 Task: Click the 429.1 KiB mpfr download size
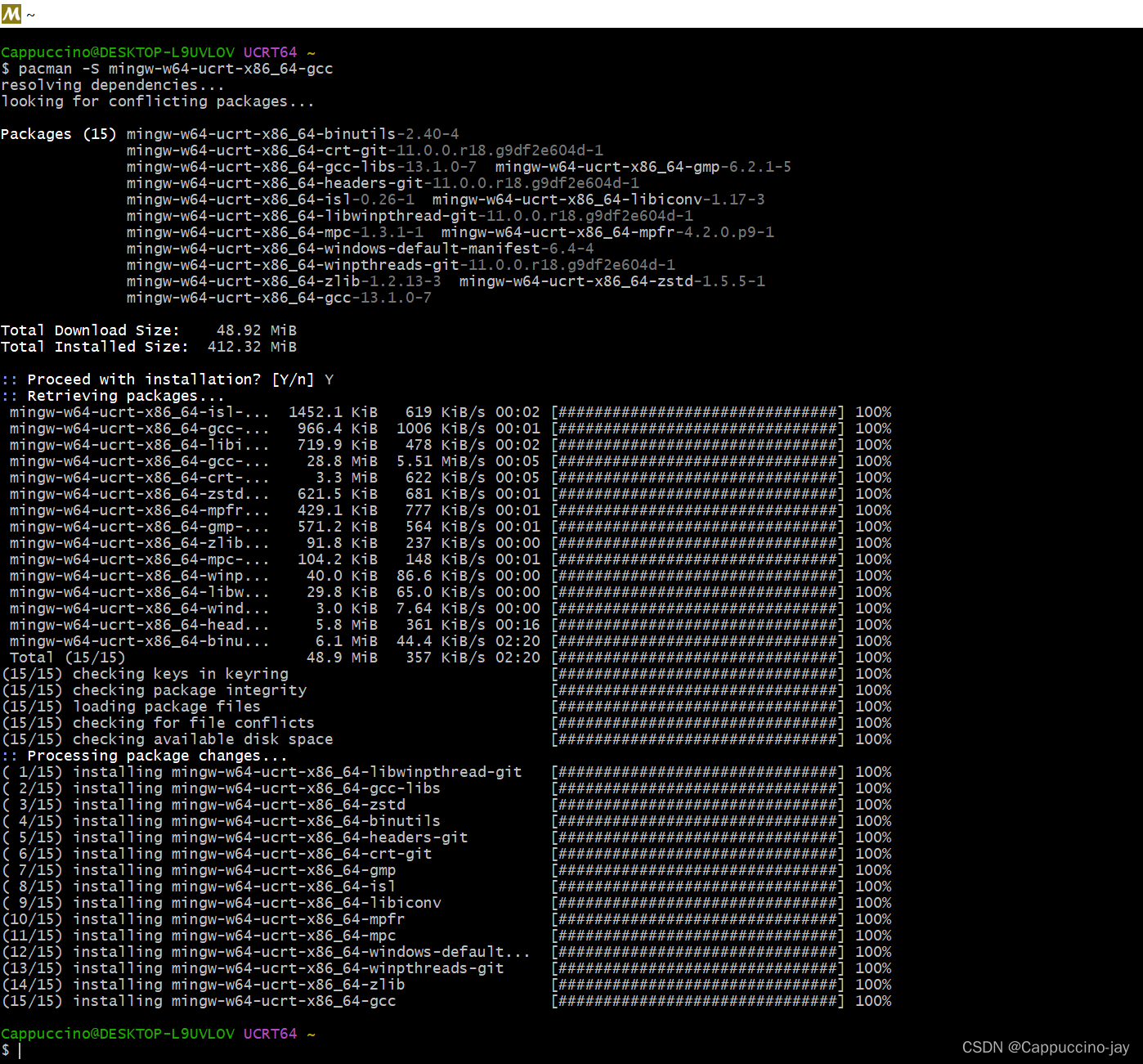click(x=338, y=510)
